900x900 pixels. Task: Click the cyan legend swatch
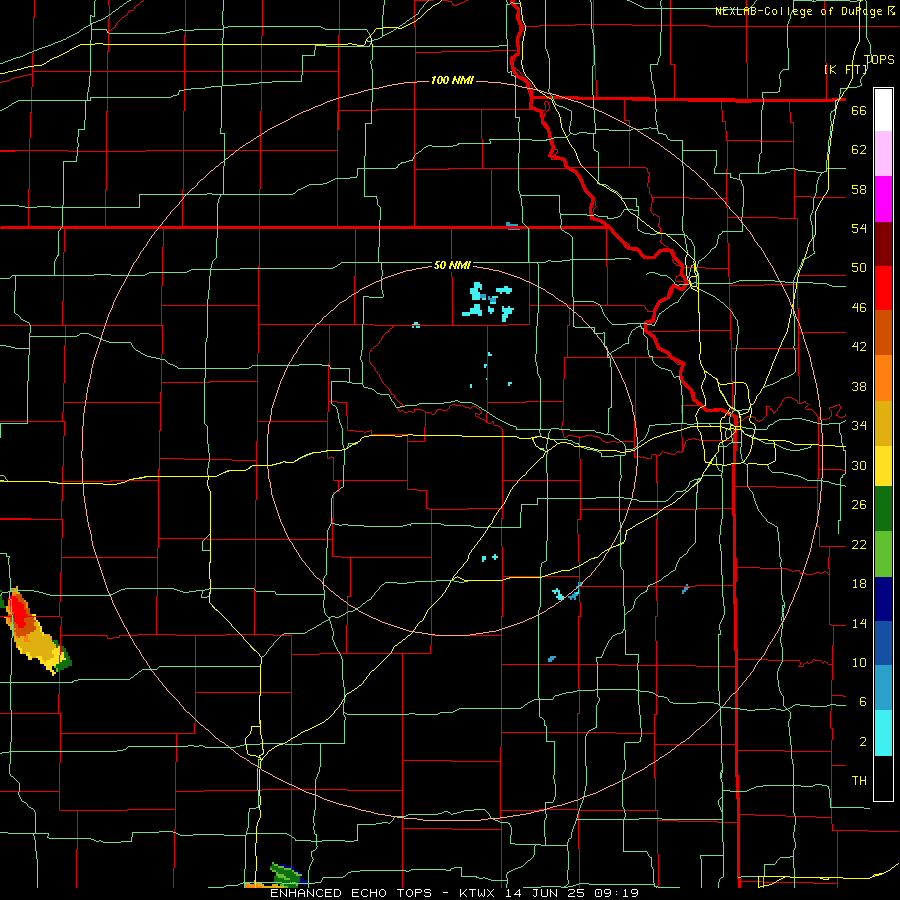(883, 733)
